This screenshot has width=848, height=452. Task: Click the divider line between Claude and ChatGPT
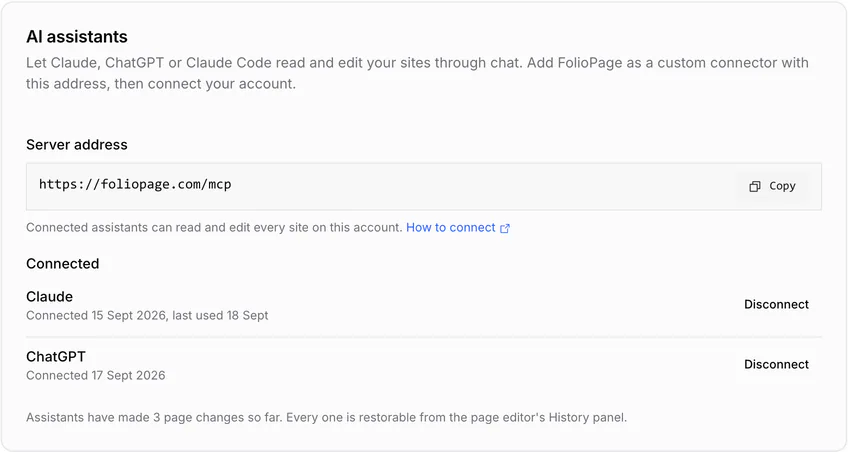pos(424,337)
